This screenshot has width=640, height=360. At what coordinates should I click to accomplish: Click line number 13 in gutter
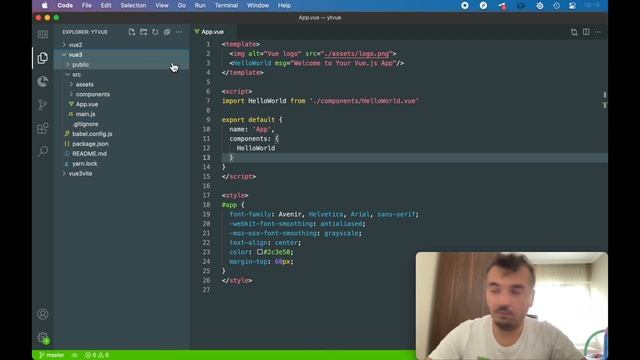pyautogui.click(x=207, y=158)
